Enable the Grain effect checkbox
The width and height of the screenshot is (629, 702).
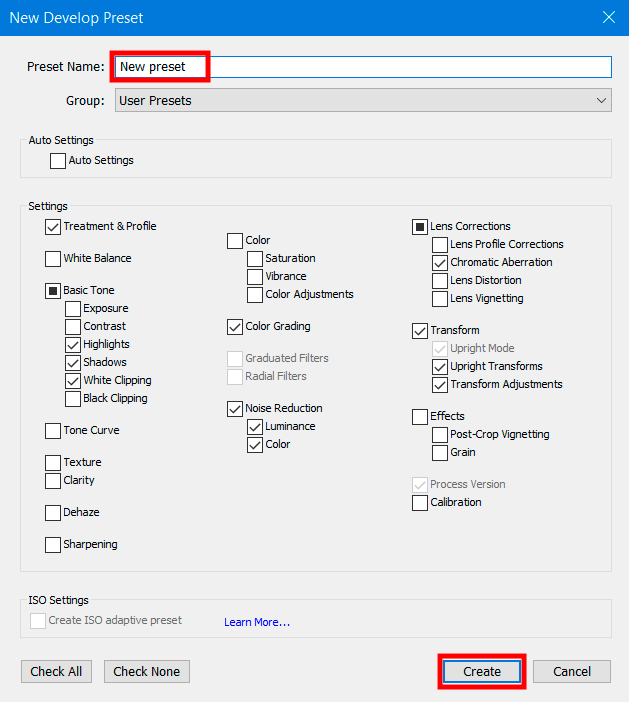[x=440, y=453]
